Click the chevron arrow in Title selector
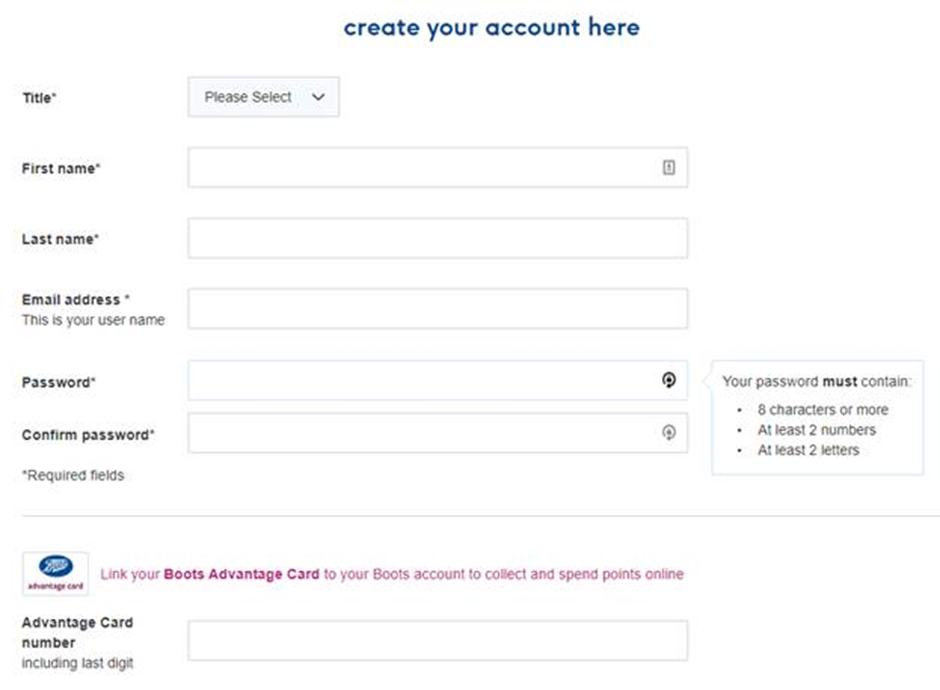This screenshot has height=690, width=940. click(x=318, y=97)
